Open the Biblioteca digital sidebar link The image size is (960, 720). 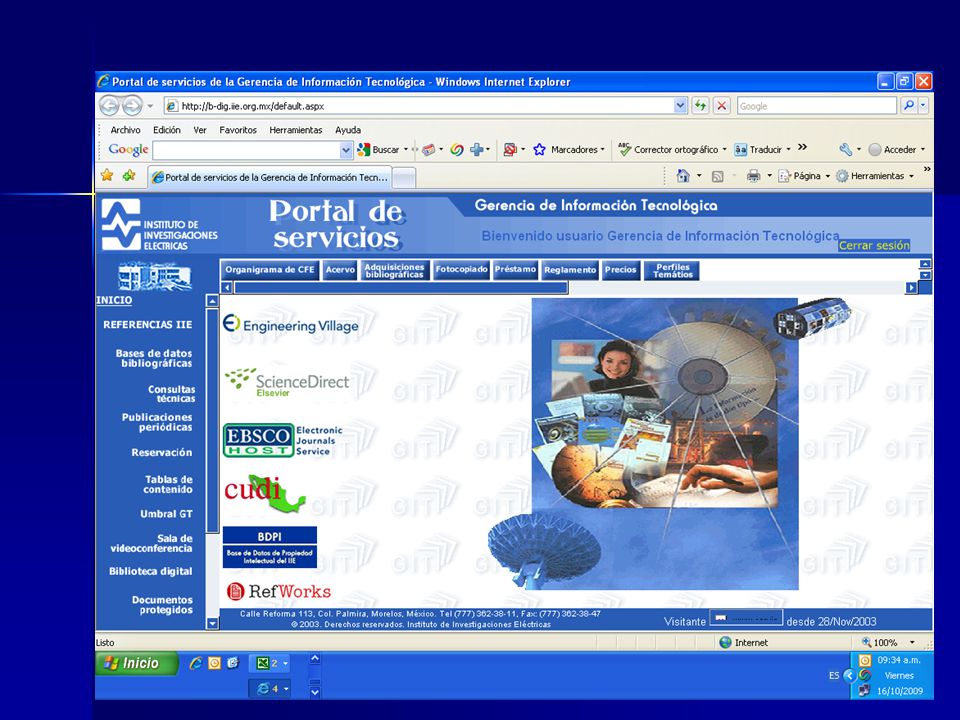click(x=151, y=571)
